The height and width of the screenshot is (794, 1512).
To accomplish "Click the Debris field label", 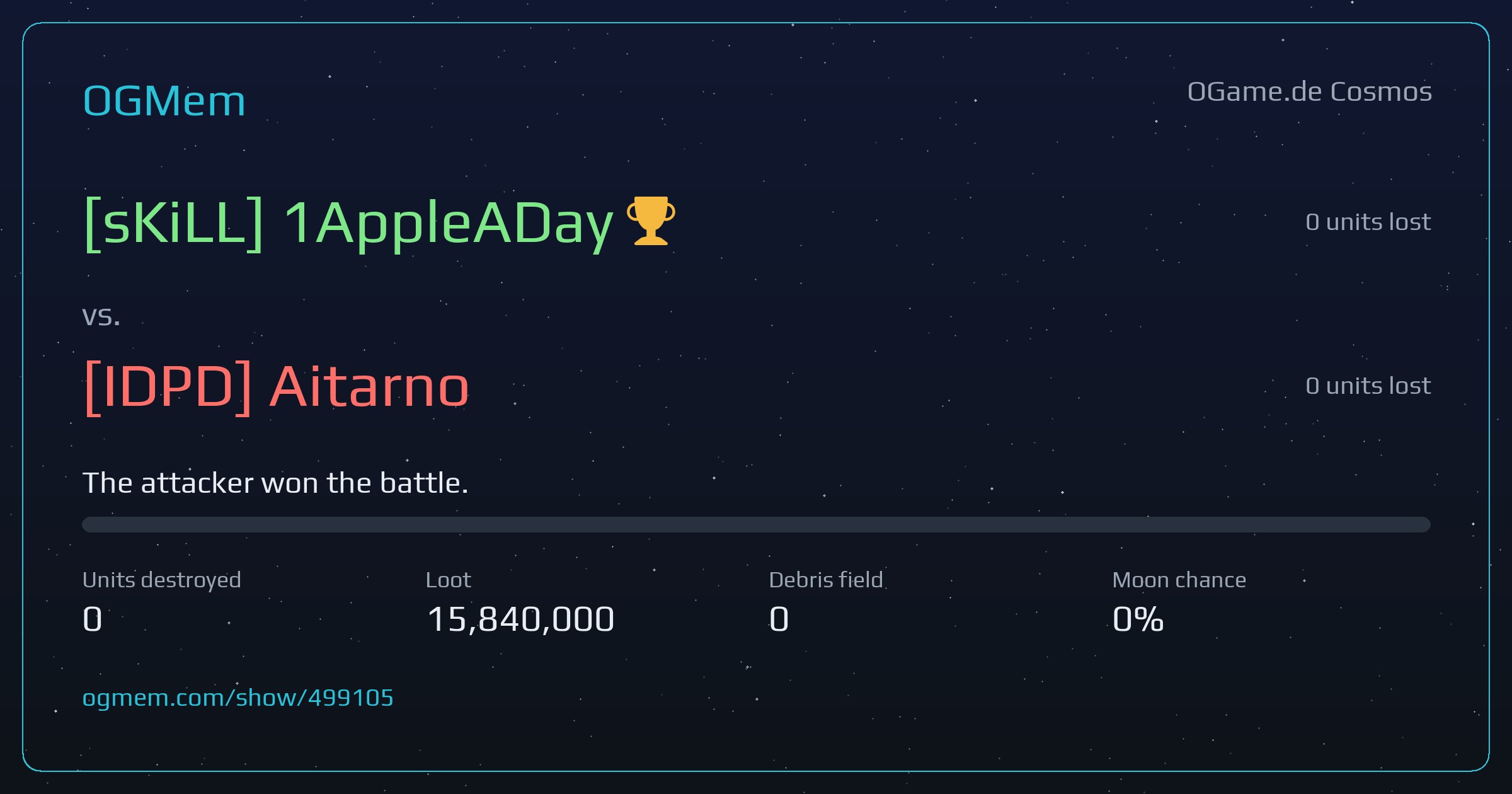I will click(826, 580).
